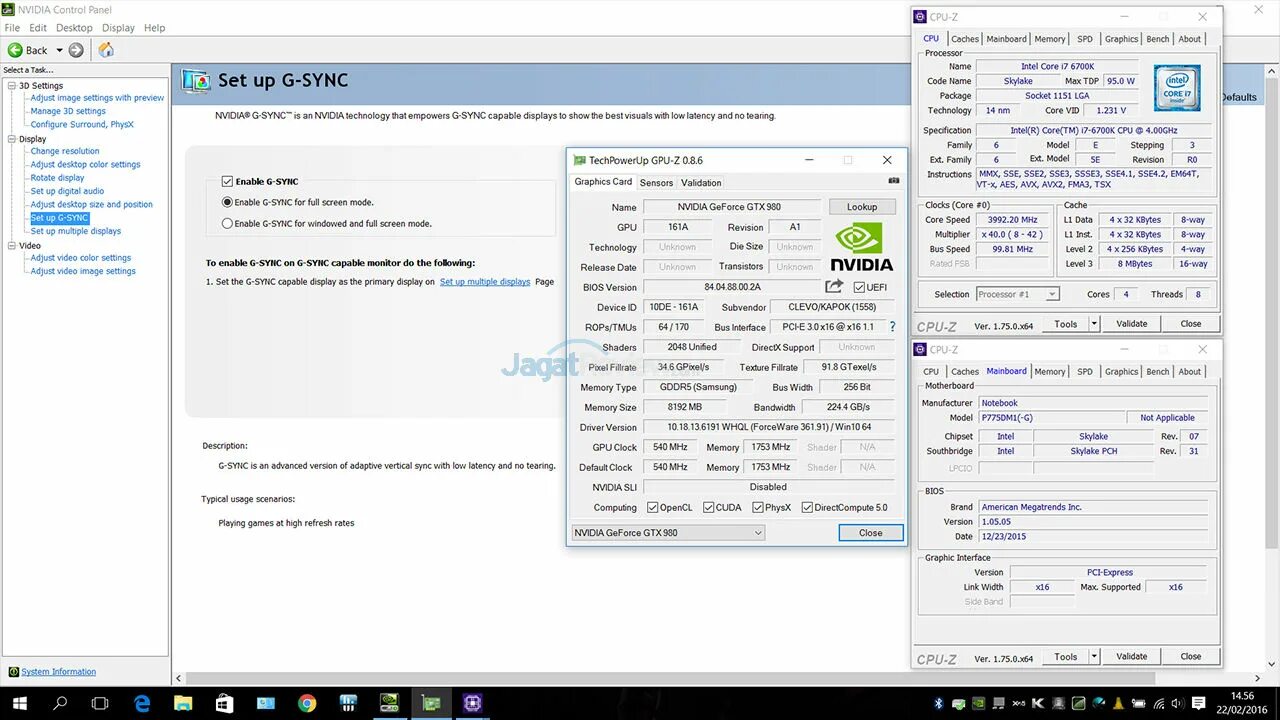Open the System Information link
Image resolution: width=1280 pixels, height=720 pixels.
coord(59,672)
